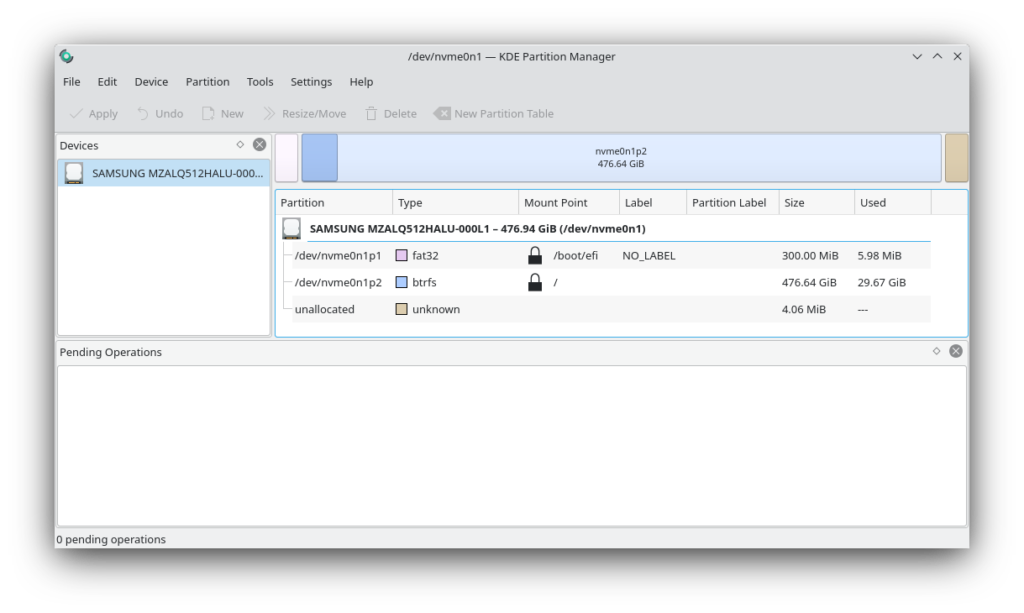1024x613 pixels.
Task: Click the 476.64 GiB size cell in table
Action: [x=809, y=283]
